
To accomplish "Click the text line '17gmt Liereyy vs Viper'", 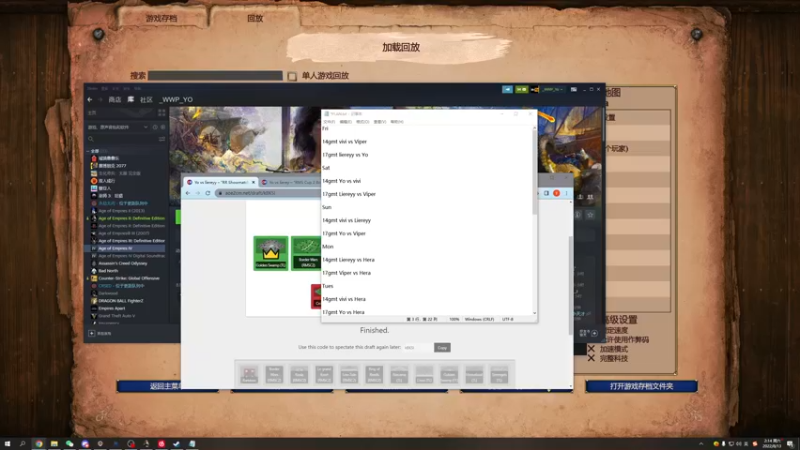I will click(x=349, y=194).
